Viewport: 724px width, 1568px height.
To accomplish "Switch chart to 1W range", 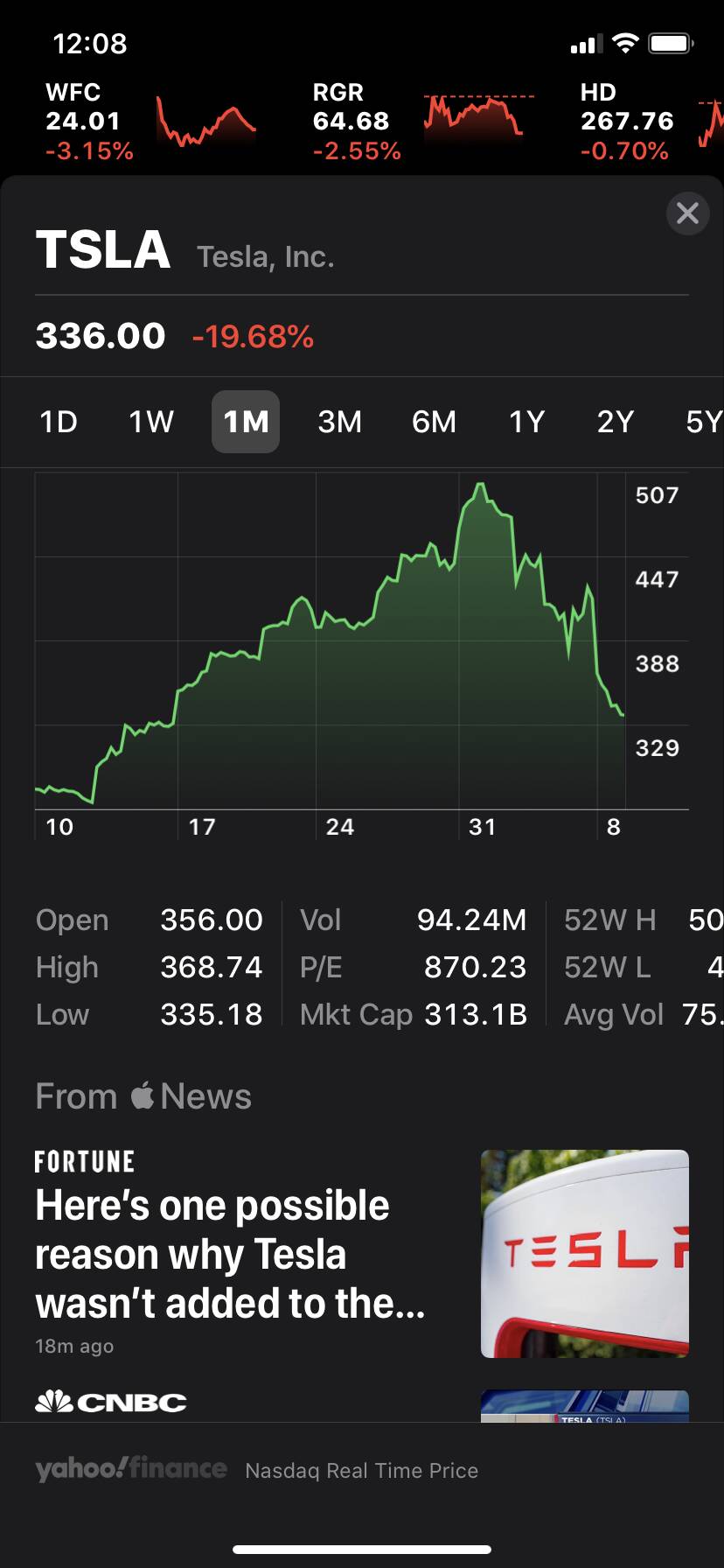I will [x=151, y=422].
